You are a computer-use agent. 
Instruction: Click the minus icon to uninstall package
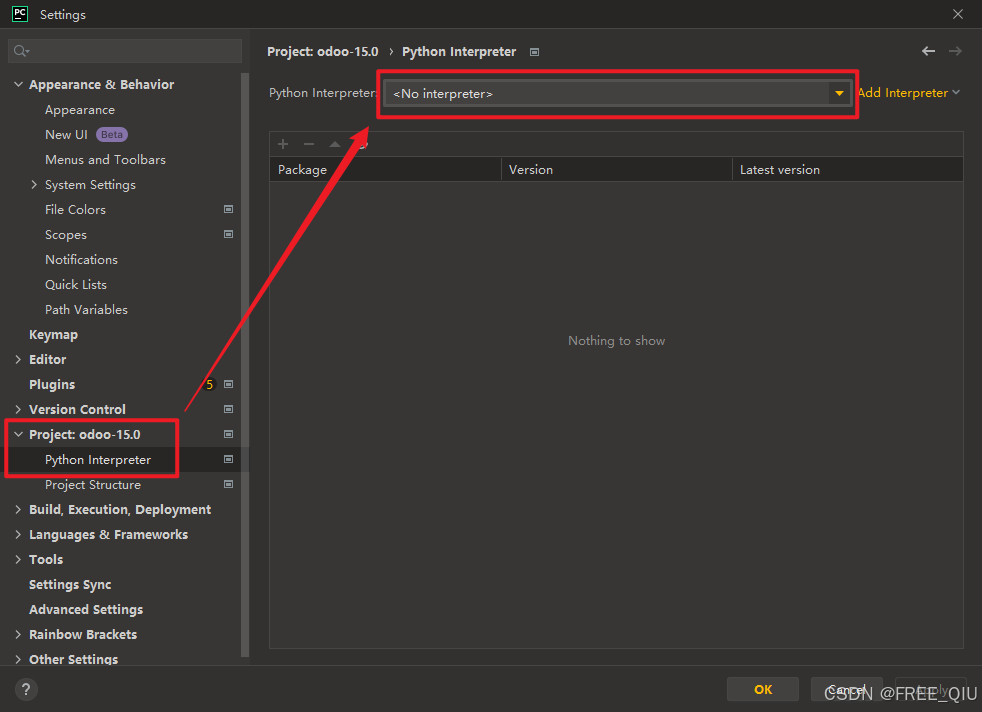point(309,144)
